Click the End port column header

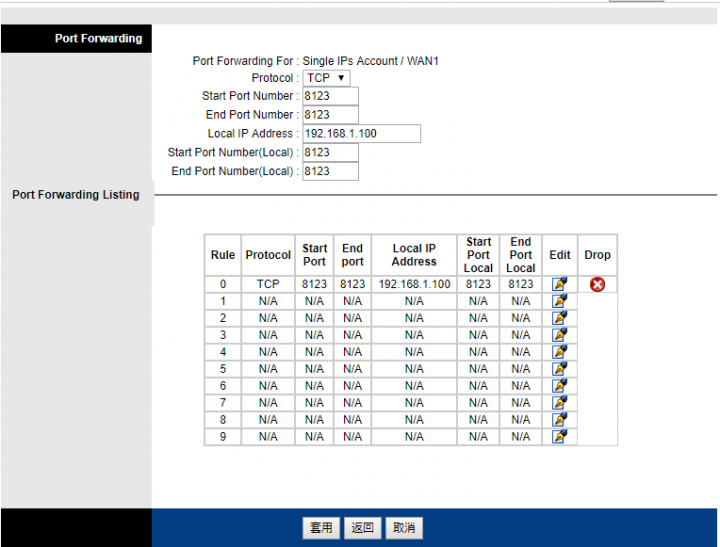point(353,255)
